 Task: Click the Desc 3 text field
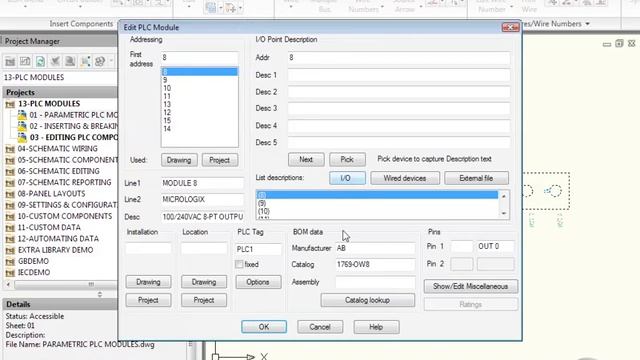(398, 109)
